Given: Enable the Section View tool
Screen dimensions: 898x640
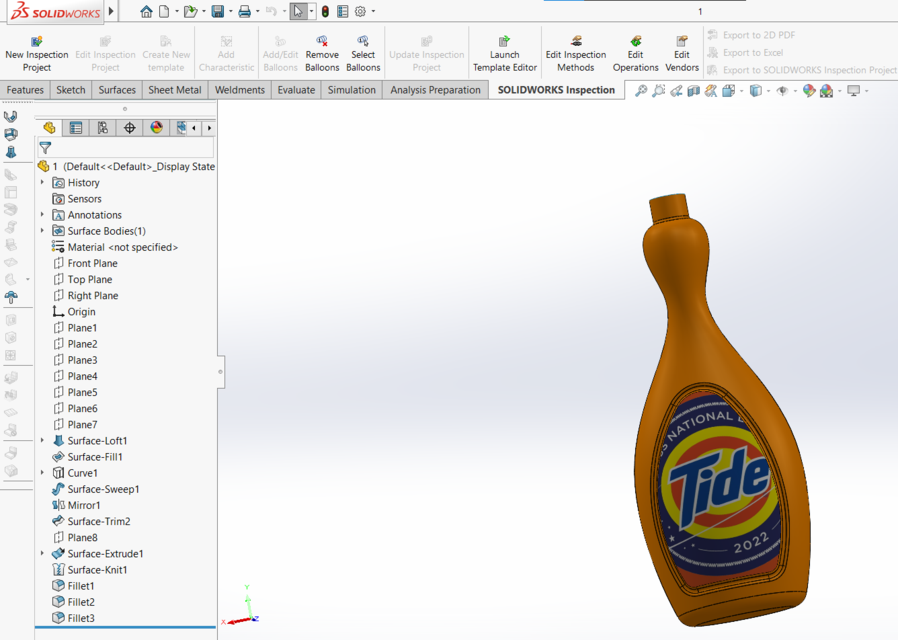Looking at the screenshot, I should tap(694, 90).
